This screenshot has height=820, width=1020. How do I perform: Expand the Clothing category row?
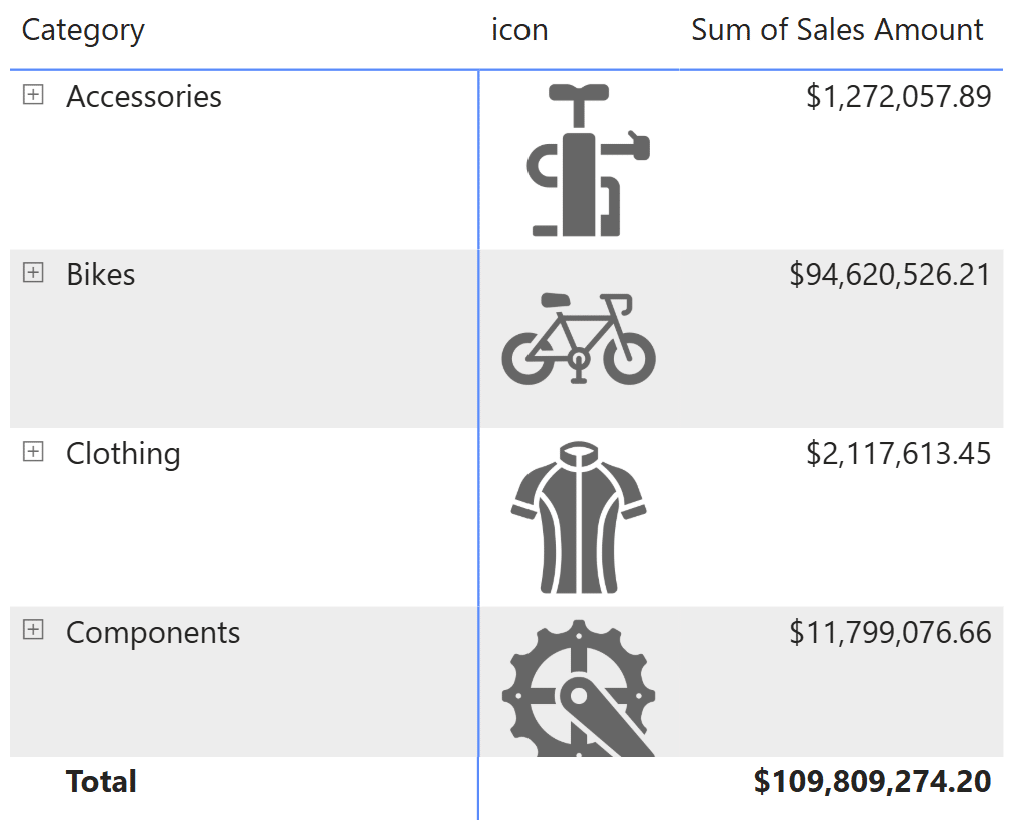point(34,452)
